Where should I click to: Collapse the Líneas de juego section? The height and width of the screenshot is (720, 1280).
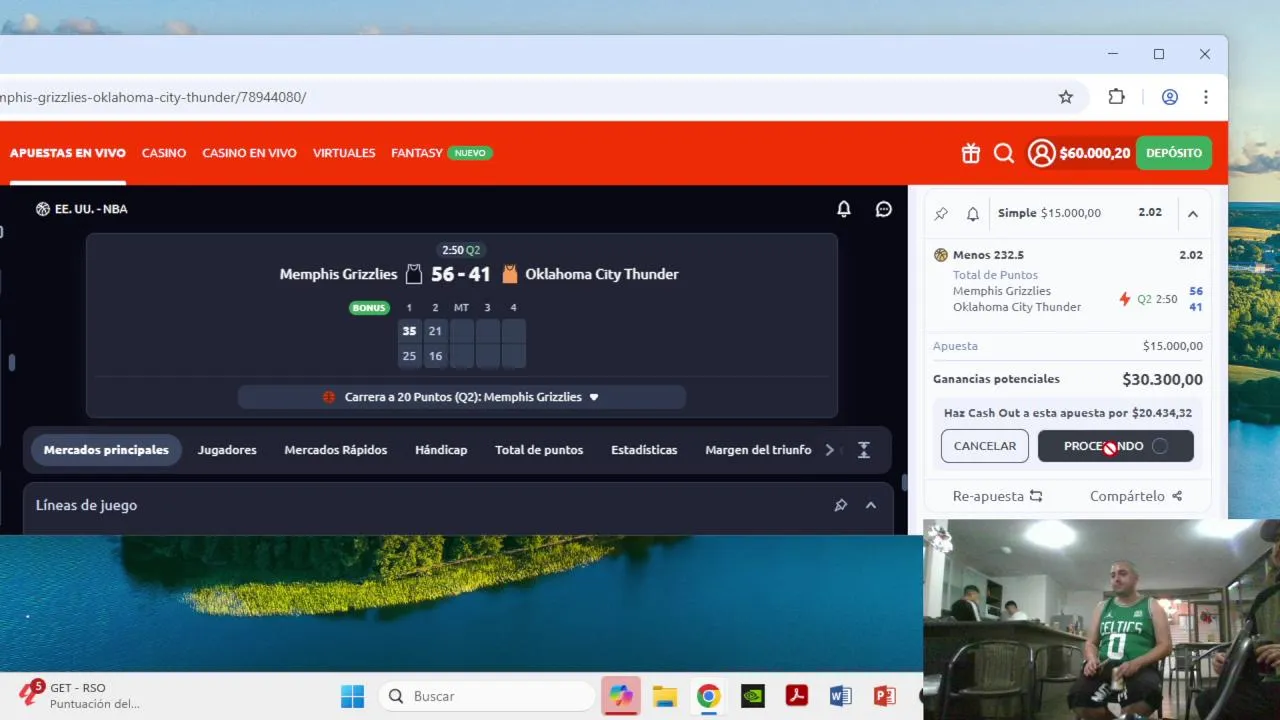click(x=871, y=505)
